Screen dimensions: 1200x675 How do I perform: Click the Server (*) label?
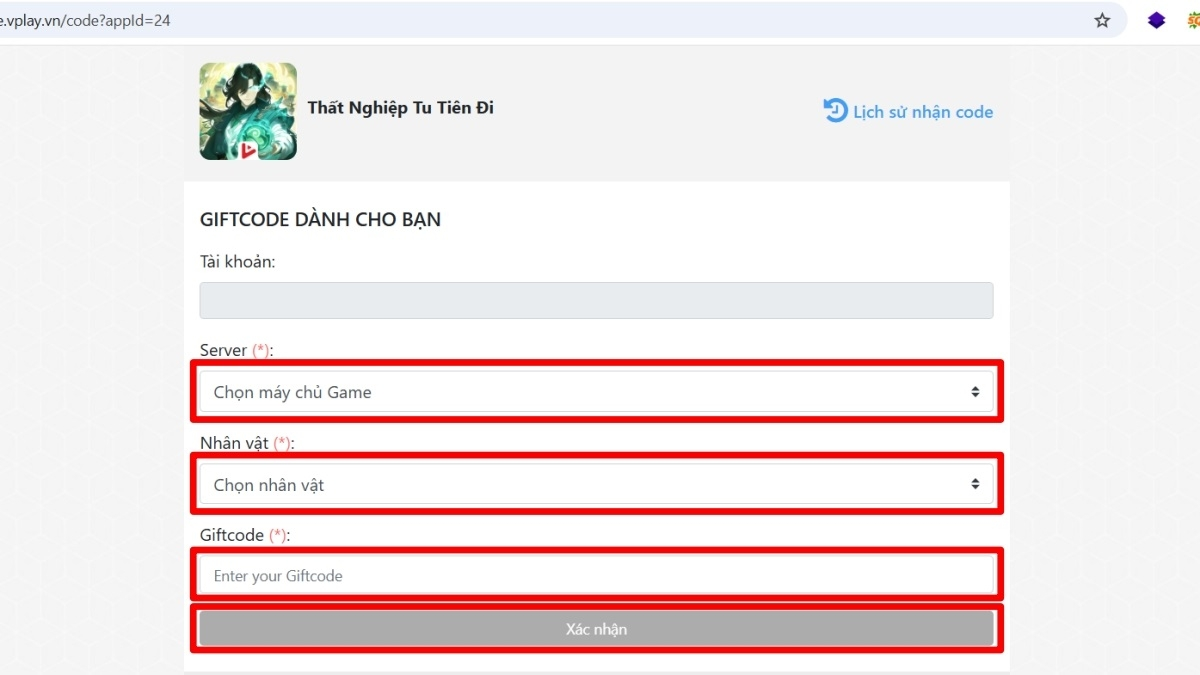pyautogui.click(x=236, y=350)
